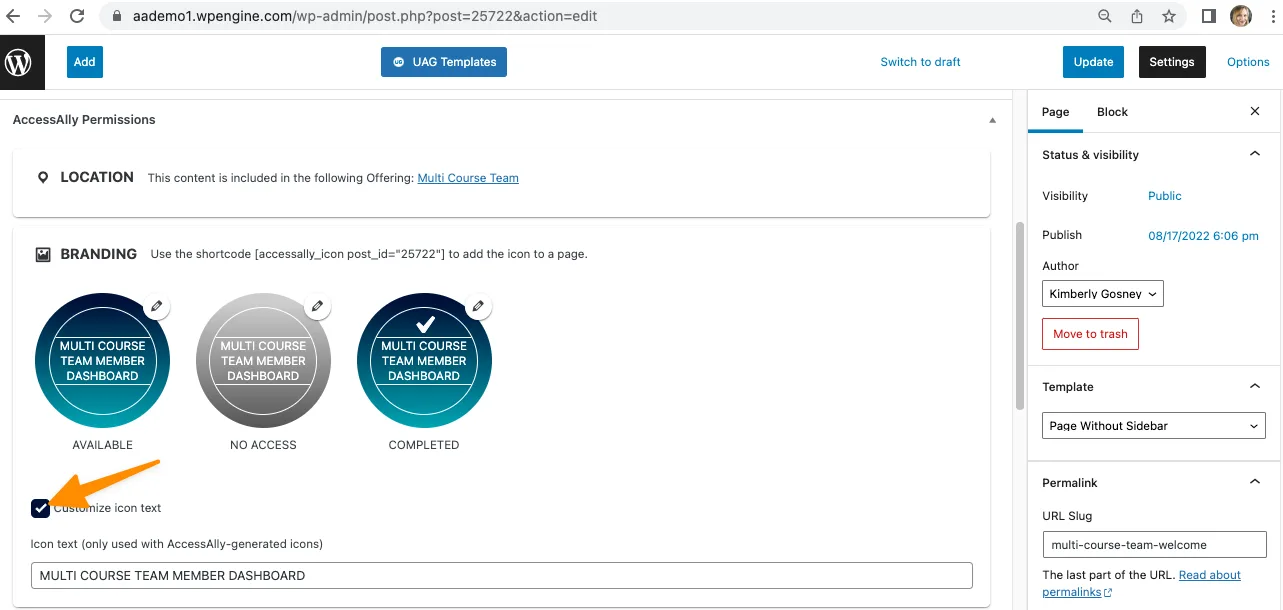Uncheck Customize icon text checkbox

click(40, 508)
